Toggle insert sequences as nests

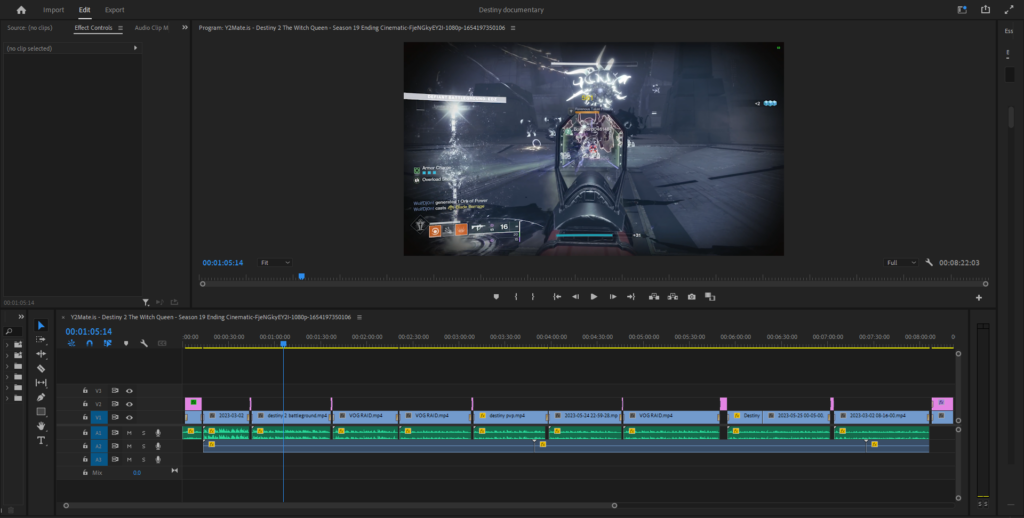[x=71, y=343]
